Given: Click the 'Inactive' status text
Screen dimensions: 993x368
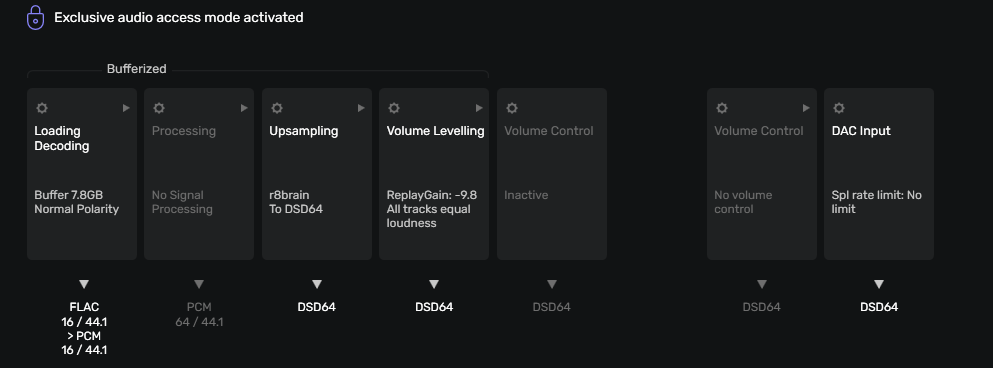Looking at the screenshot, I should coord(526,195).
